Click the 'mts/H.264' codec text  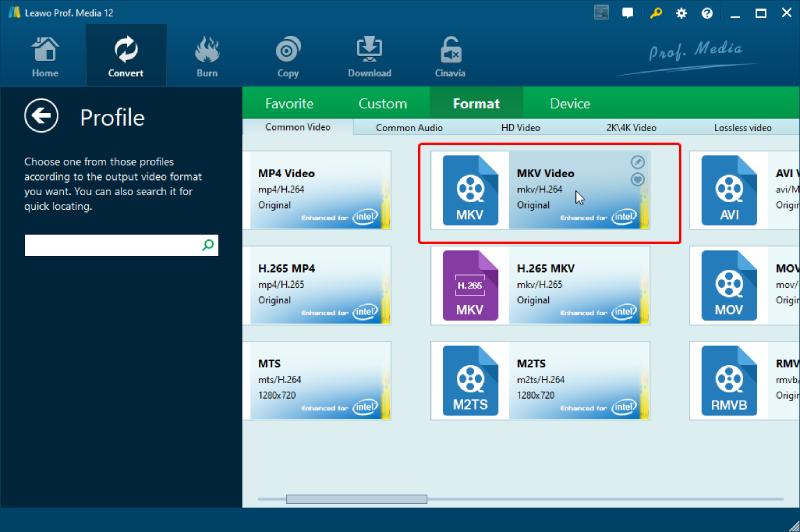click(280, 379)
